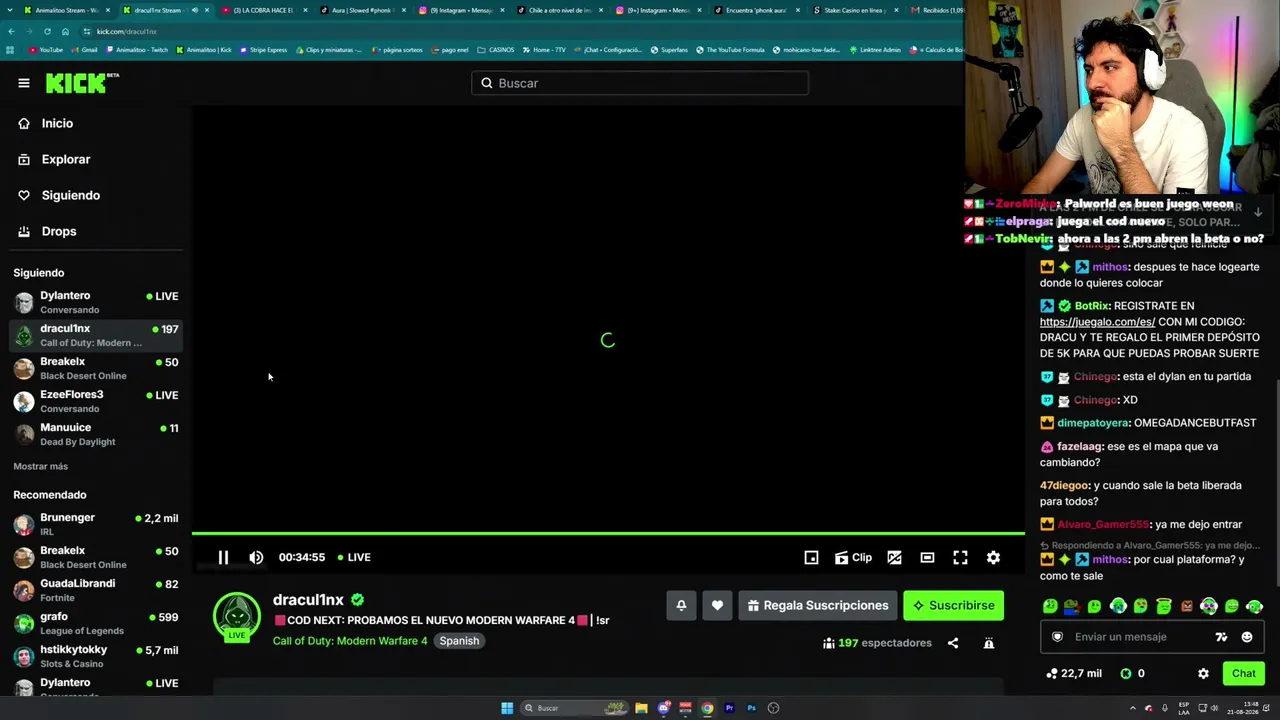Open the hamburger sidebar menu

pos(24,83)
